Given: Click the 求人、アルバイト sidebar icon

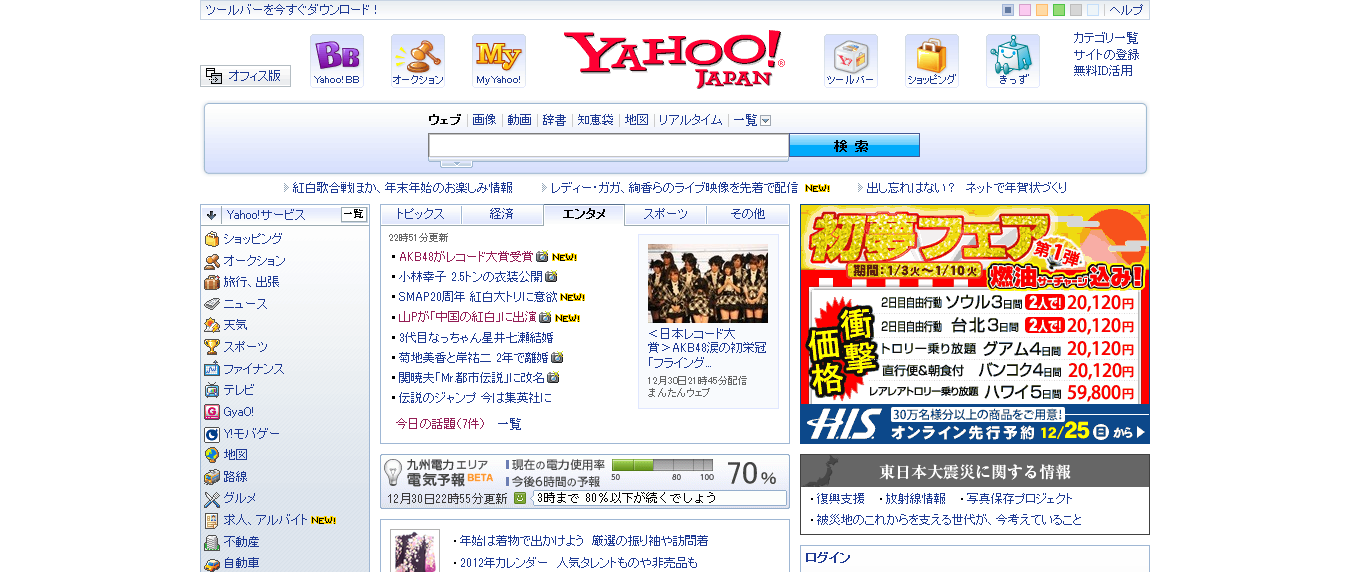Looking at the screenshot, I should click(212, 520).
